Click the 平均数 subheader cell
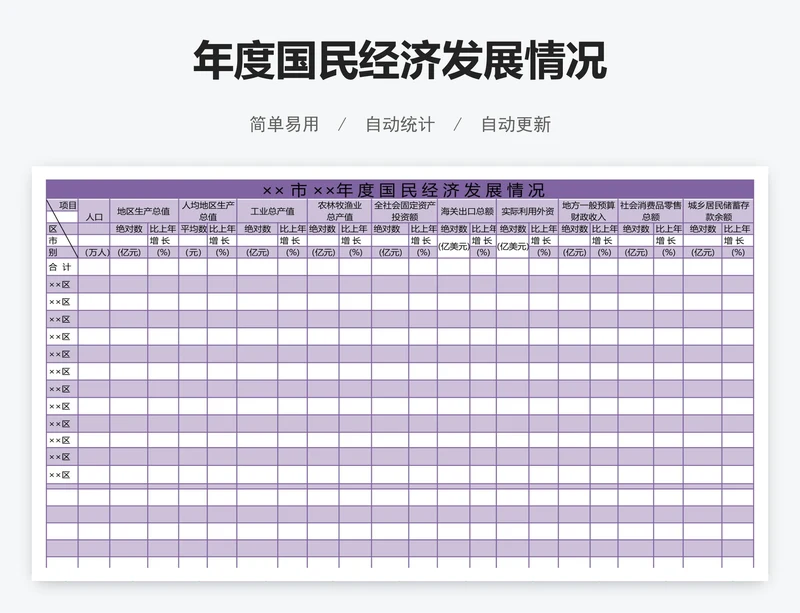Image resolution: width=800 pixels, height=613 pixels. [193, 229]
